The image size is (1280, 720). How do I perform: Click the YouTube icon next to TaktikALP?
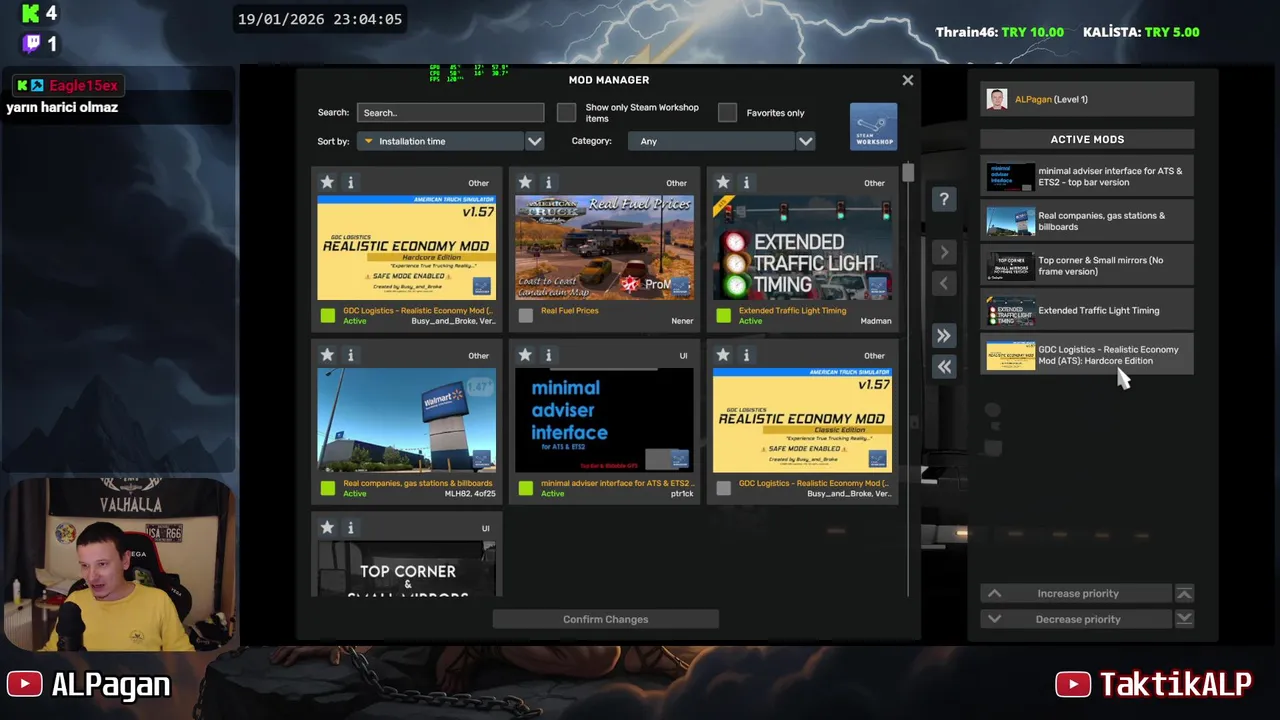tap(1073, 684)
